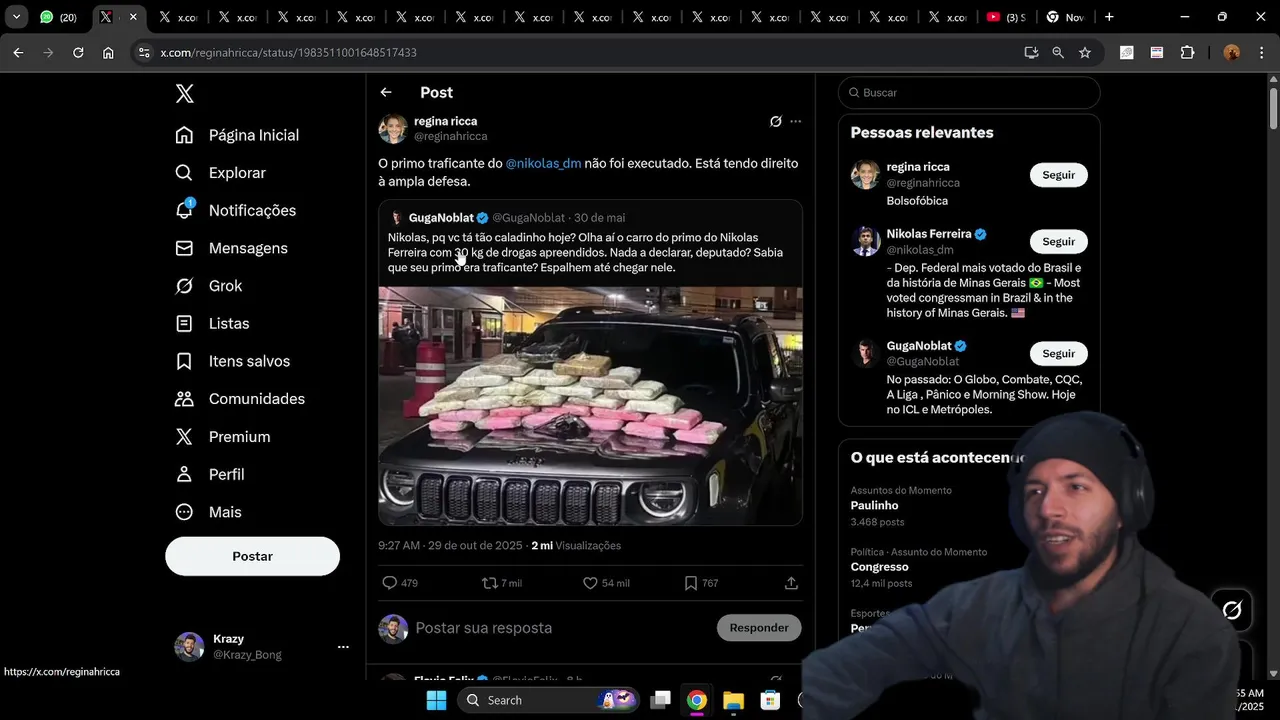Open Comunidades from the sidebar
The image size is (1280, 720).
point(240,399)
